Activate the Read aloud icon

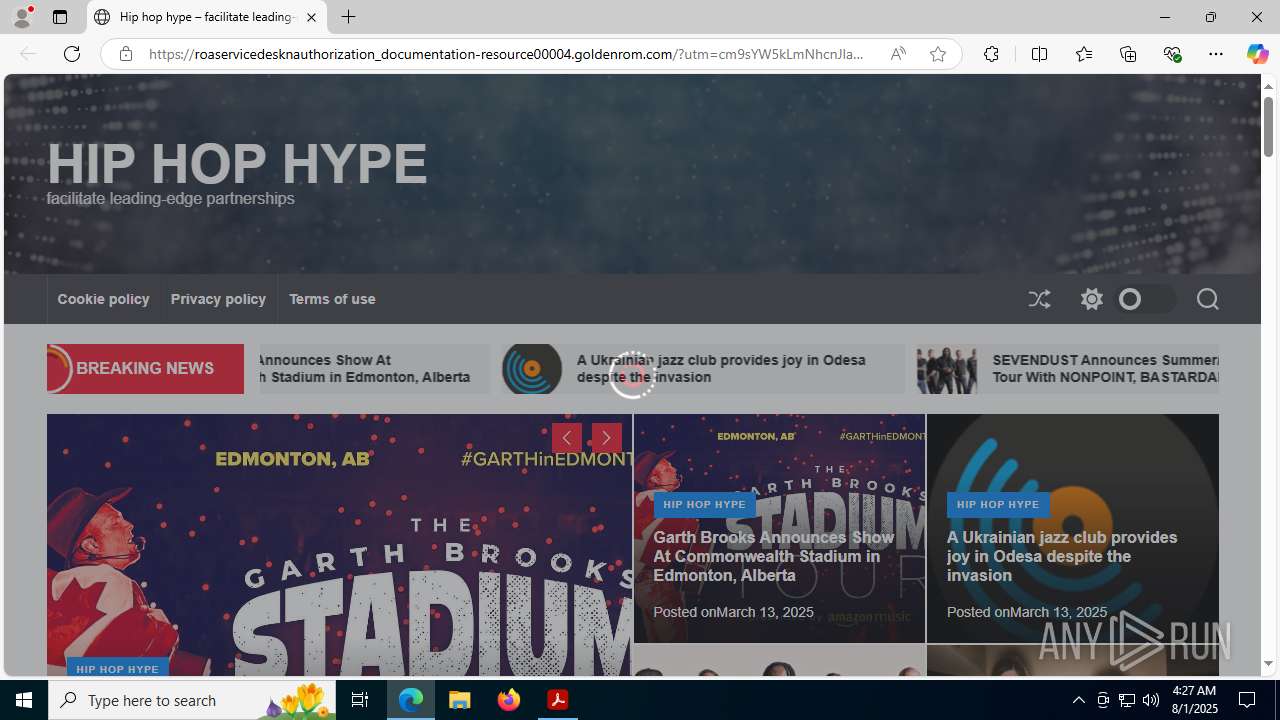pos(898,54)
